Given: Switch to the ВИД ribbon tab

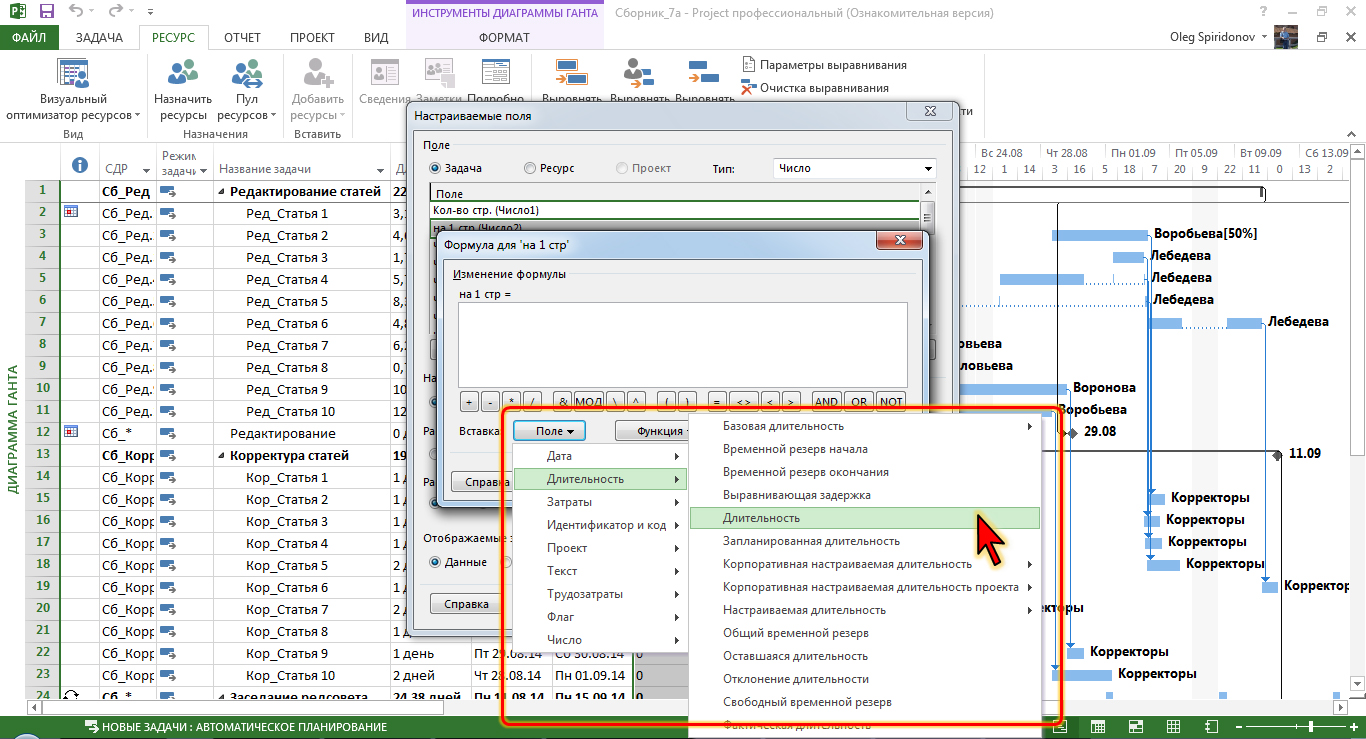Looking at the screenshot, I should click(376, 37).
